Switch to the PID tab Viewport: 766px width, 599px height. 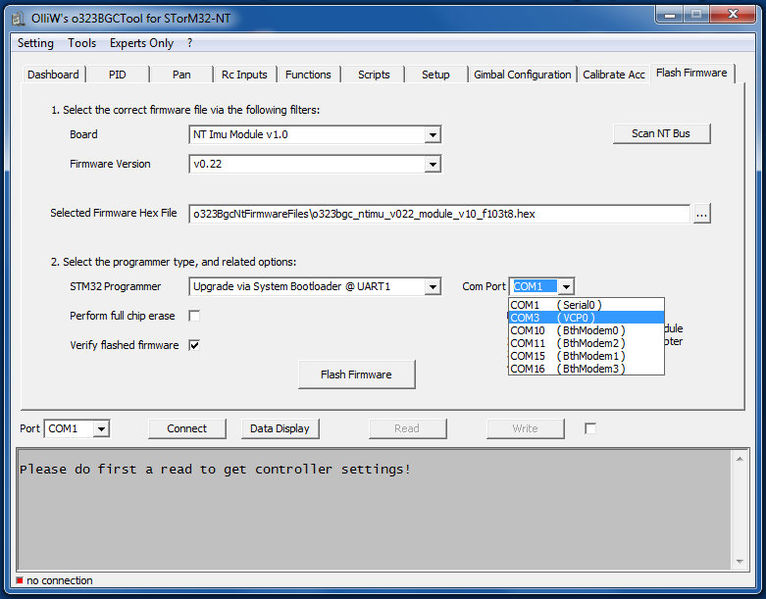(x=118, y=75)
